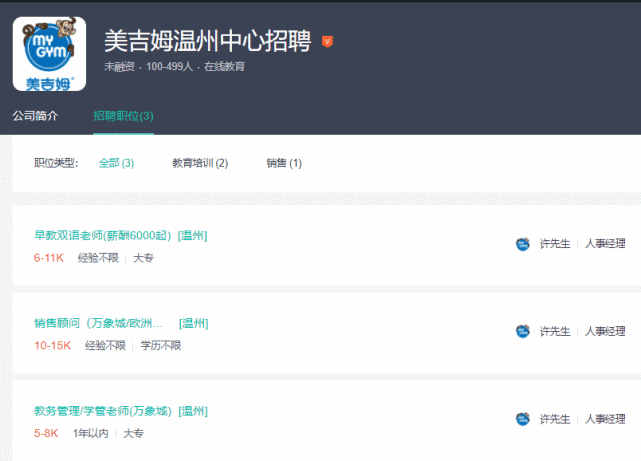
Task: Click 许先生 in 早教双语老师 row
Action: click(555, 244)
